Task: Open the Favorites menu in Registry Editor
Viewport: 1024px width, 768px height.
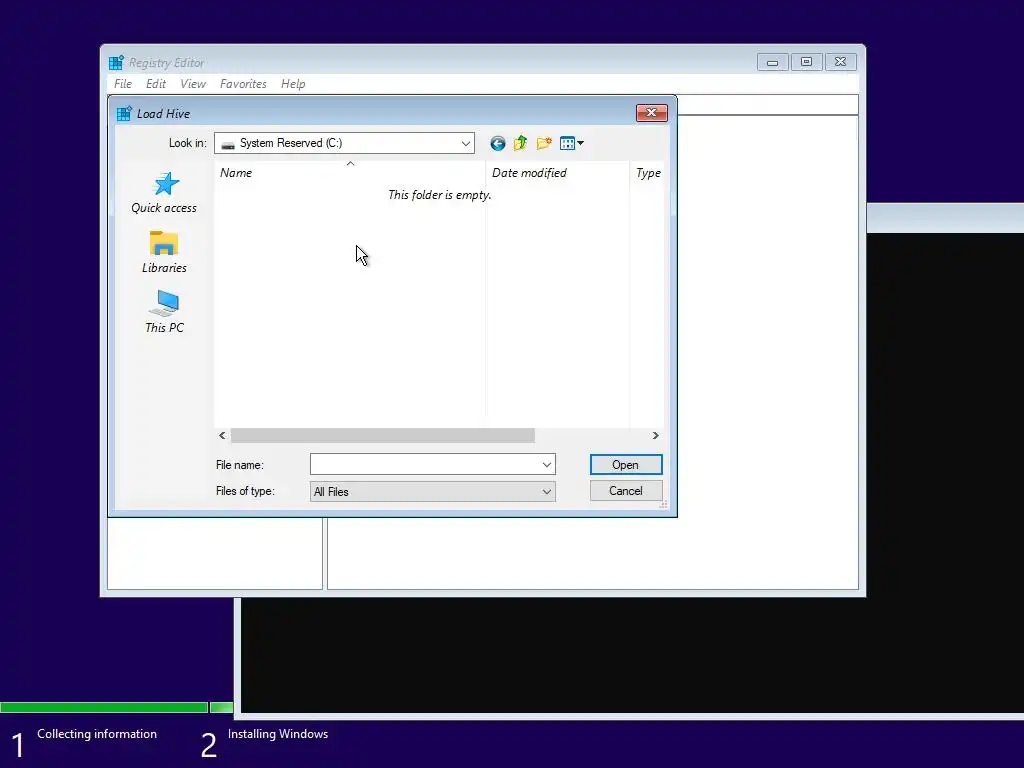Action: pyautogui.click(x=243, y=84)
